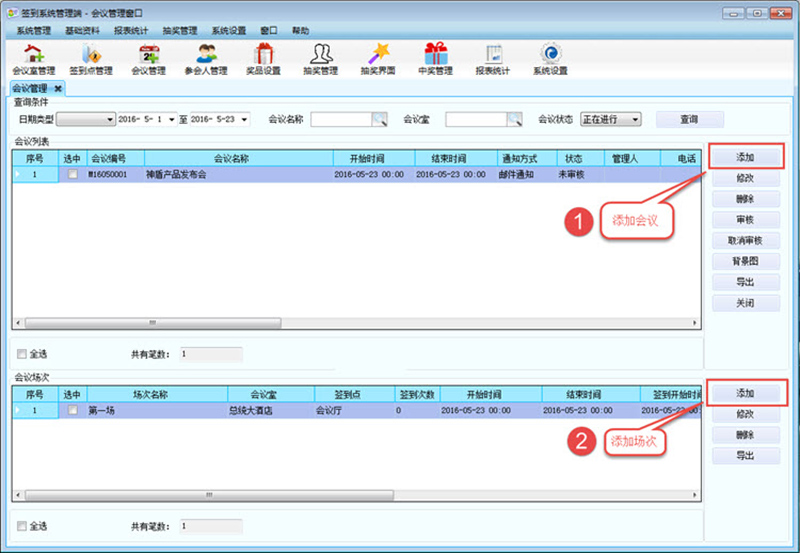Open the 抽奖管理 menu in menu bar
This screenshot has width=800, height=553.
click(180, 31)
